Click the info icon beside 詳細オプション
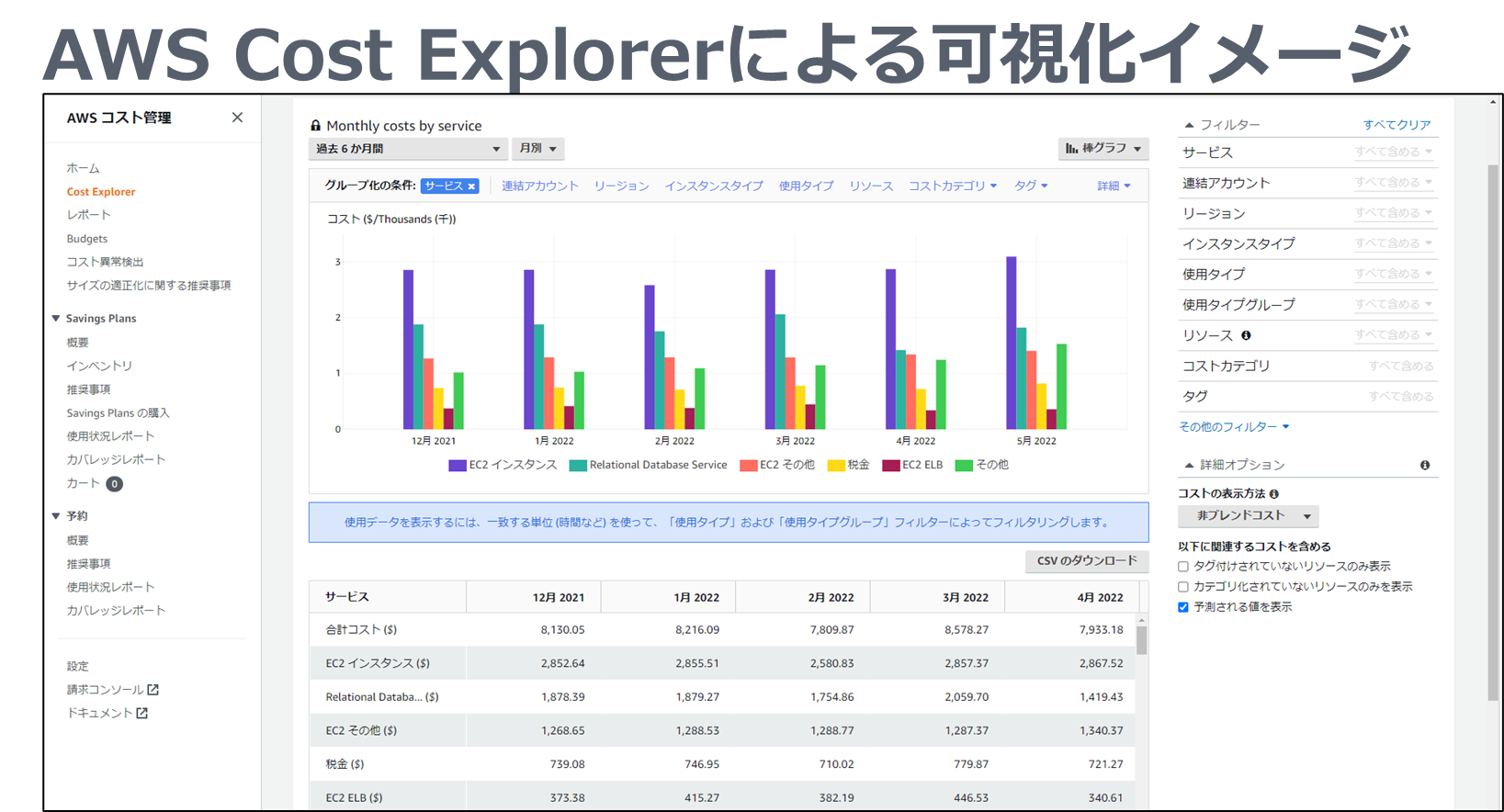 [1424, 465]
